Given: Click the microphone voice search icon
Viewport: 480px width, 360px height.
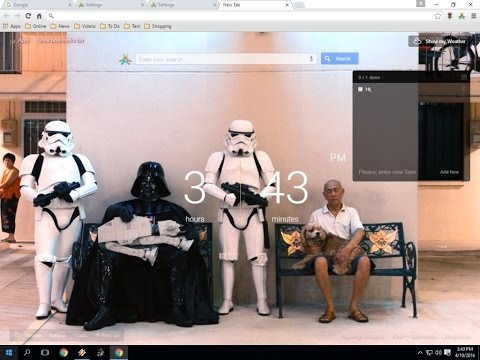Looking at the screenshot, I should point(311,59).
